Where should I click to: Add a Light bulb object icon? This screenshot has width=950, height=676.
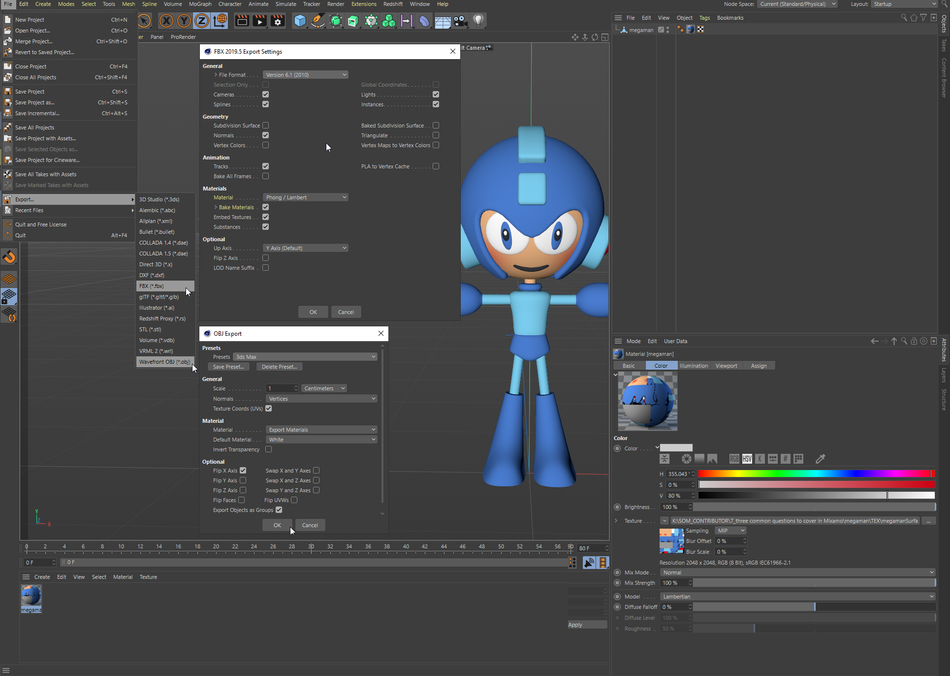click(479, 21)
